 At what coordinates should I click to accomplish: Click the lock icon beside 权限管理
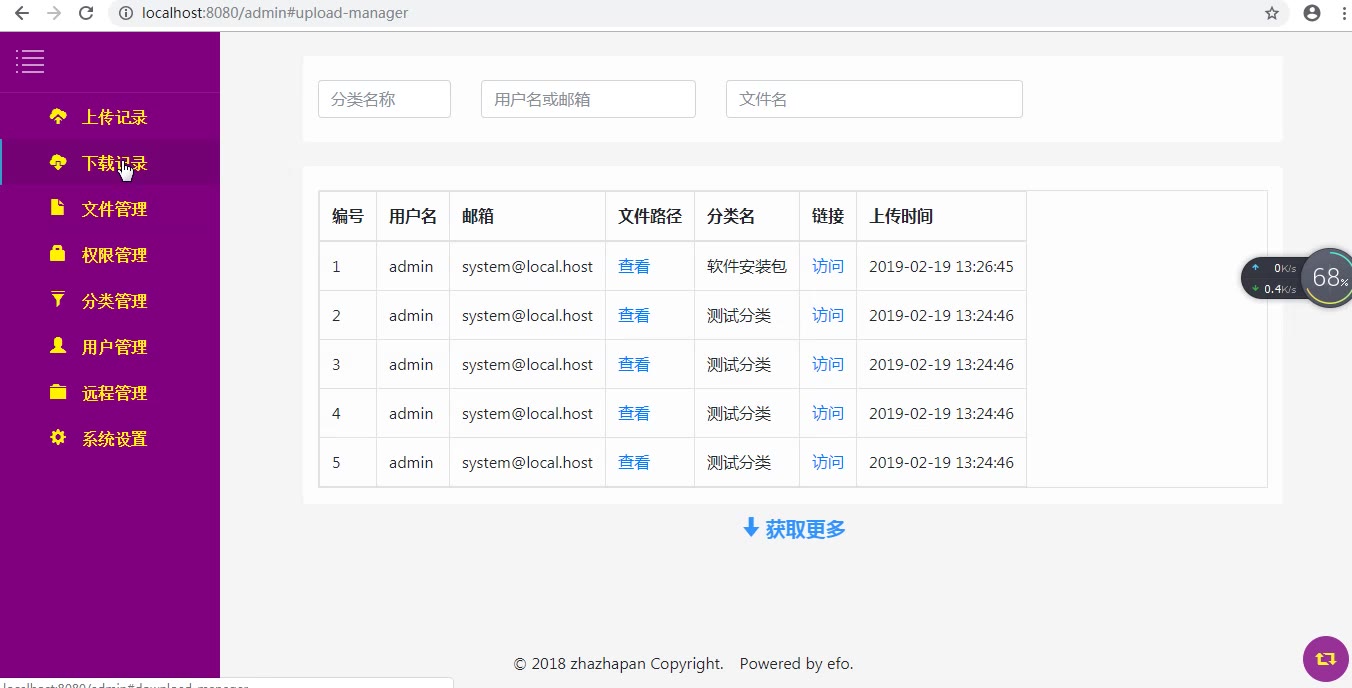click(x=58, y=254)
